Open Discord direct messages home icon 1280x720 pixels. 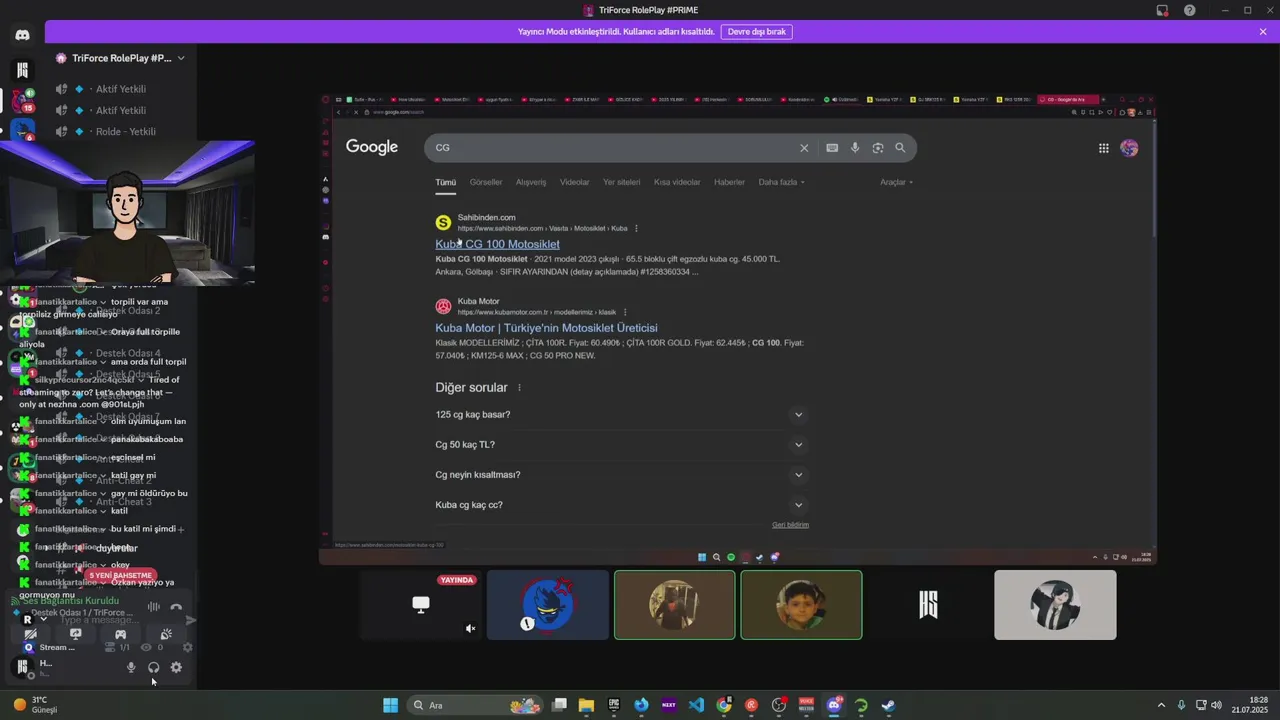22,35
